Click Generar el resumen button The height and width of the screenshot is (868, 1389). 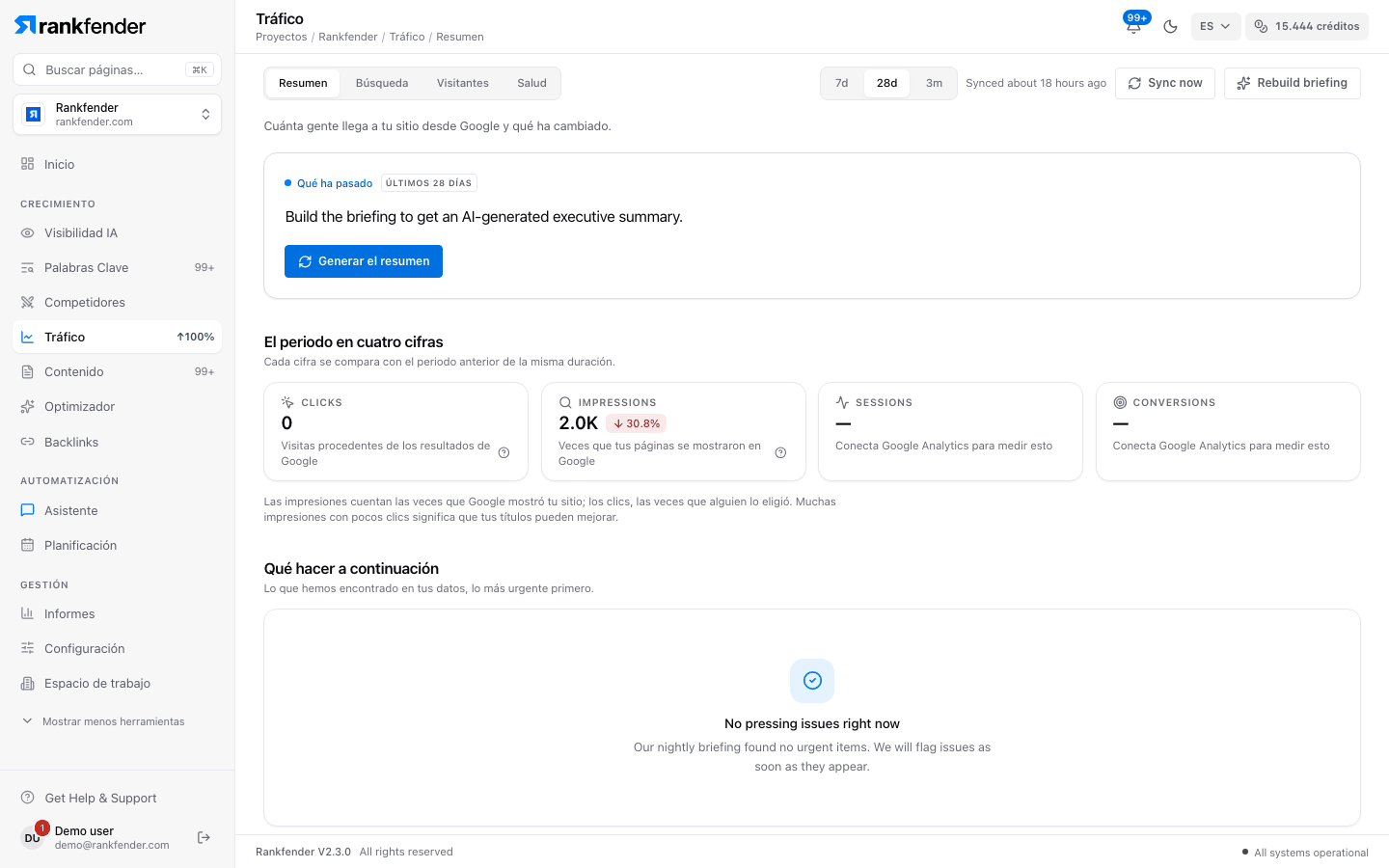point(364,261)
